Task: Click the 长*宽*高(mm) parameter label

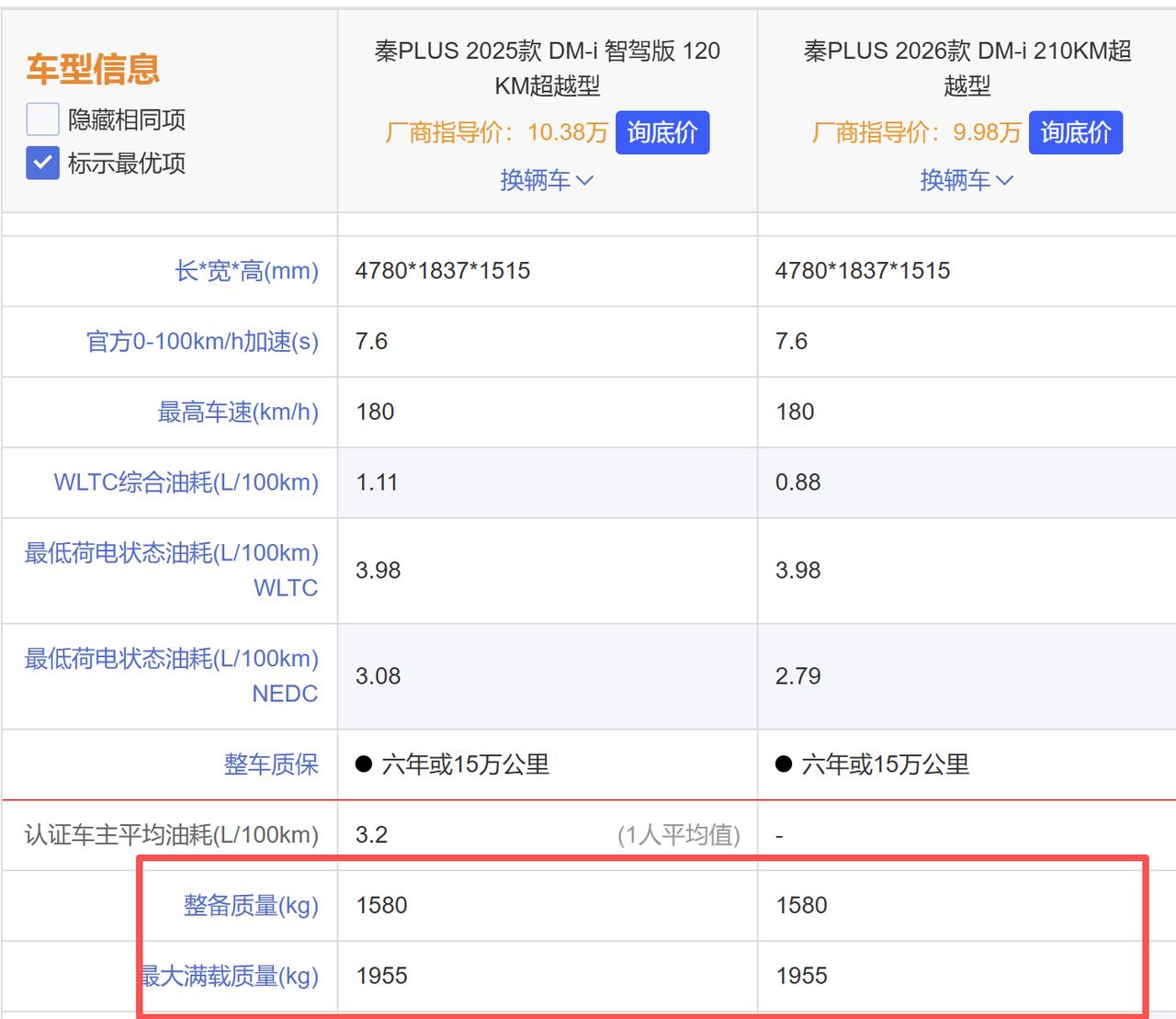Action: [246, 271]
